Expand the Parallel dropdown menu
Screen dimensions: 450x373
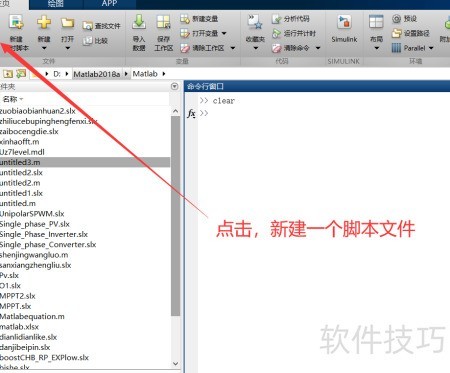click(x=431, y=48)
